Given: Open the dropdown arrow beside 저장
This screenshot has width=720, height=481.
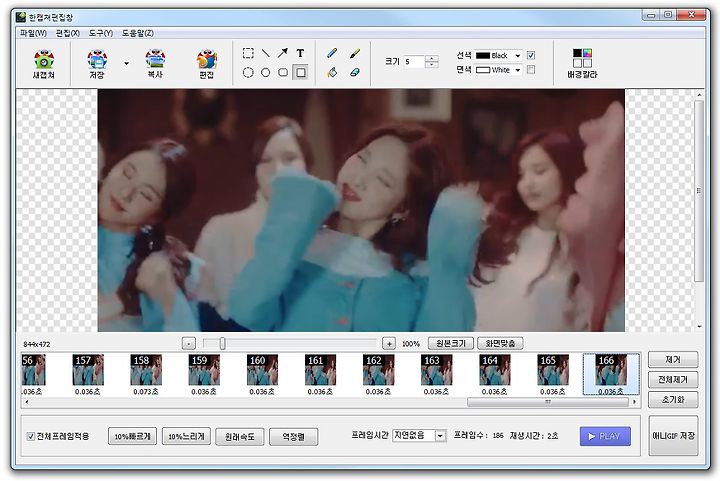Looking at the screenshot, I should click(126, 63).
